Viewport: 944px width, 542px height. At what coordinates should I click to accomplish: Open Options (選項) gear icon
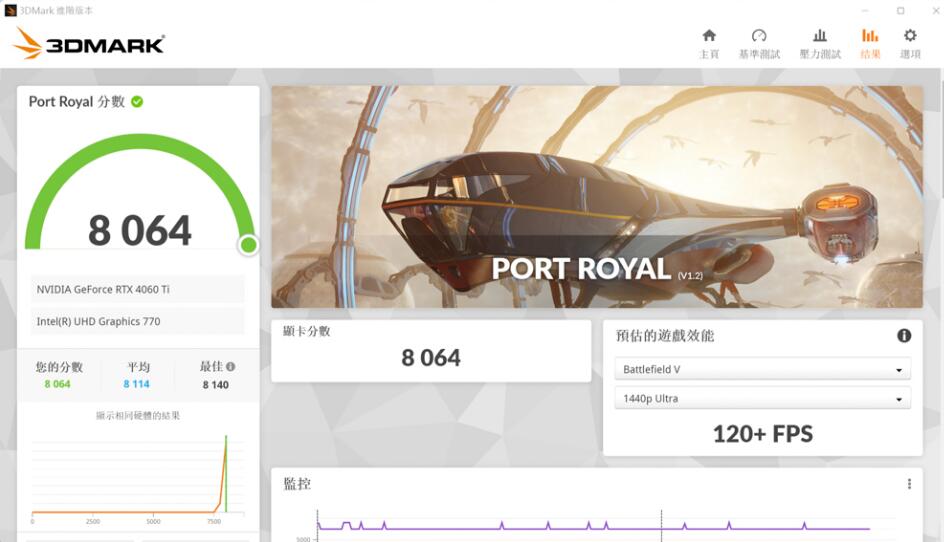(910, 43)
